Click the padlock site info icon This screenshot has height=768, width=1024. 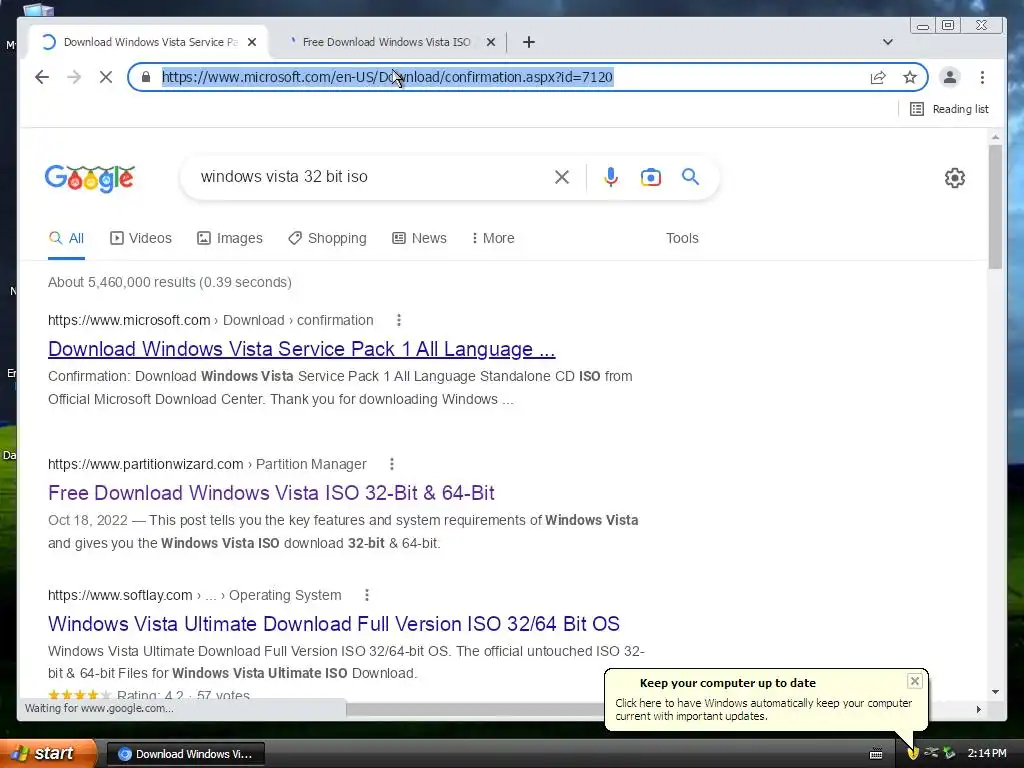pos(146,77)
